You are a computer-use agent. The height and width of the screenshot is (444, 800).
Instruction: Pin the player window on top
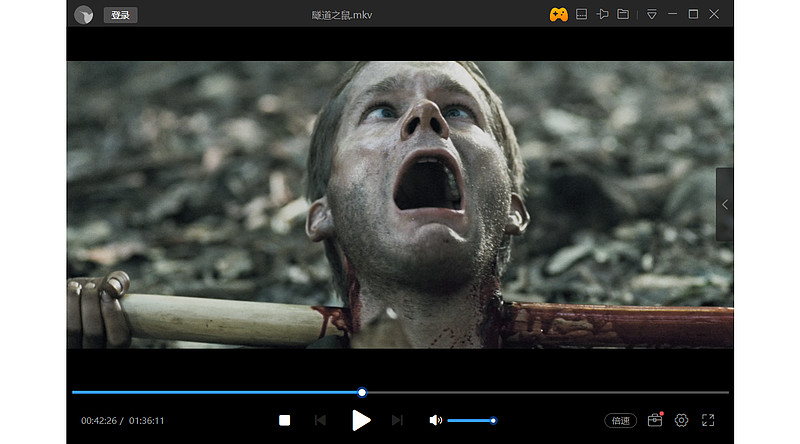pos(603,14)
